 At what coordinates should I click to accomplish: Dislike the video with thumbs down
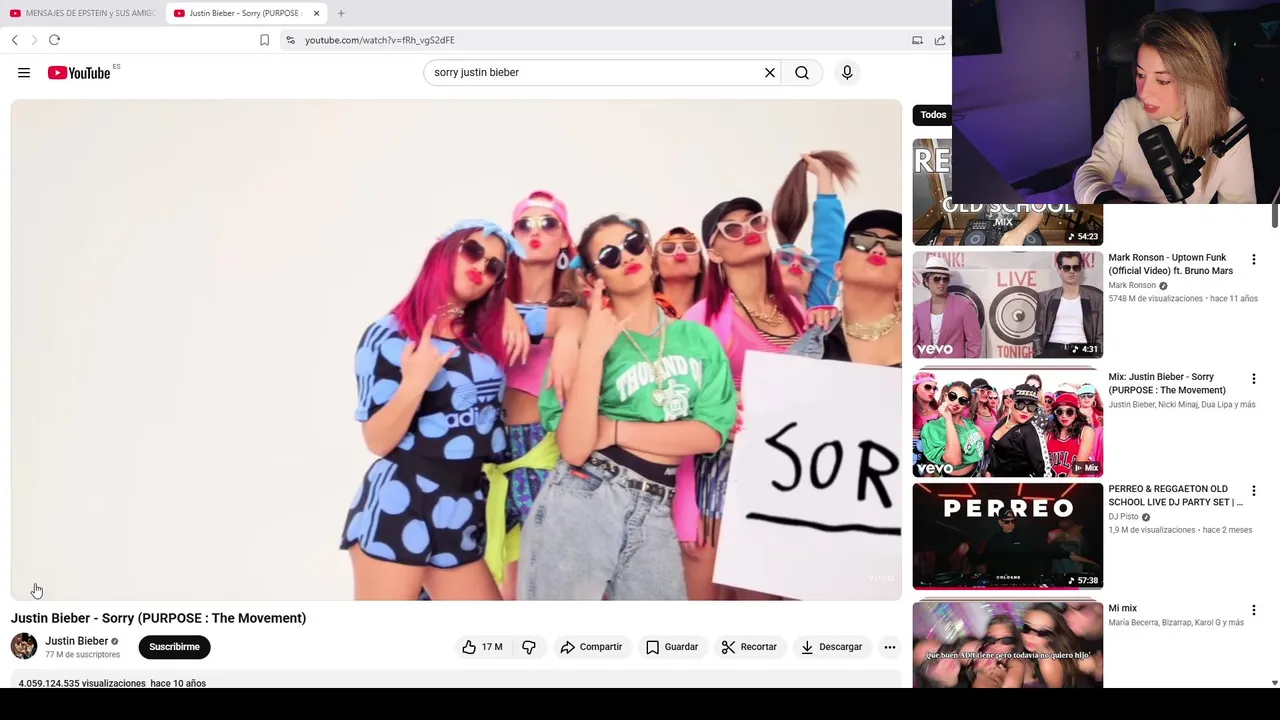click(529, 647)
